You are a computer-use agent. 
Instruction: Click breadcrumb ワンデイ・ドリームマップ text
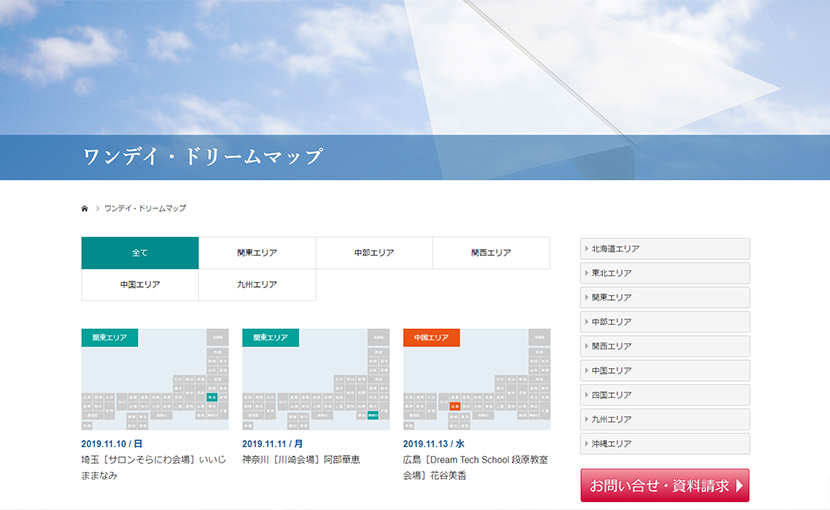point(145,209)
